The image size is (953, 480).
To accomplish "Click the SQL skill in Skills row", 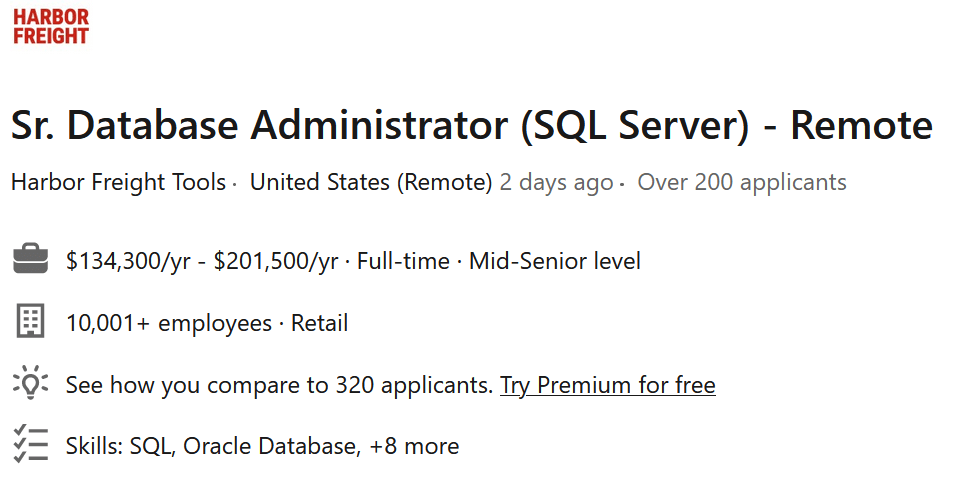I will pos(152,446).
